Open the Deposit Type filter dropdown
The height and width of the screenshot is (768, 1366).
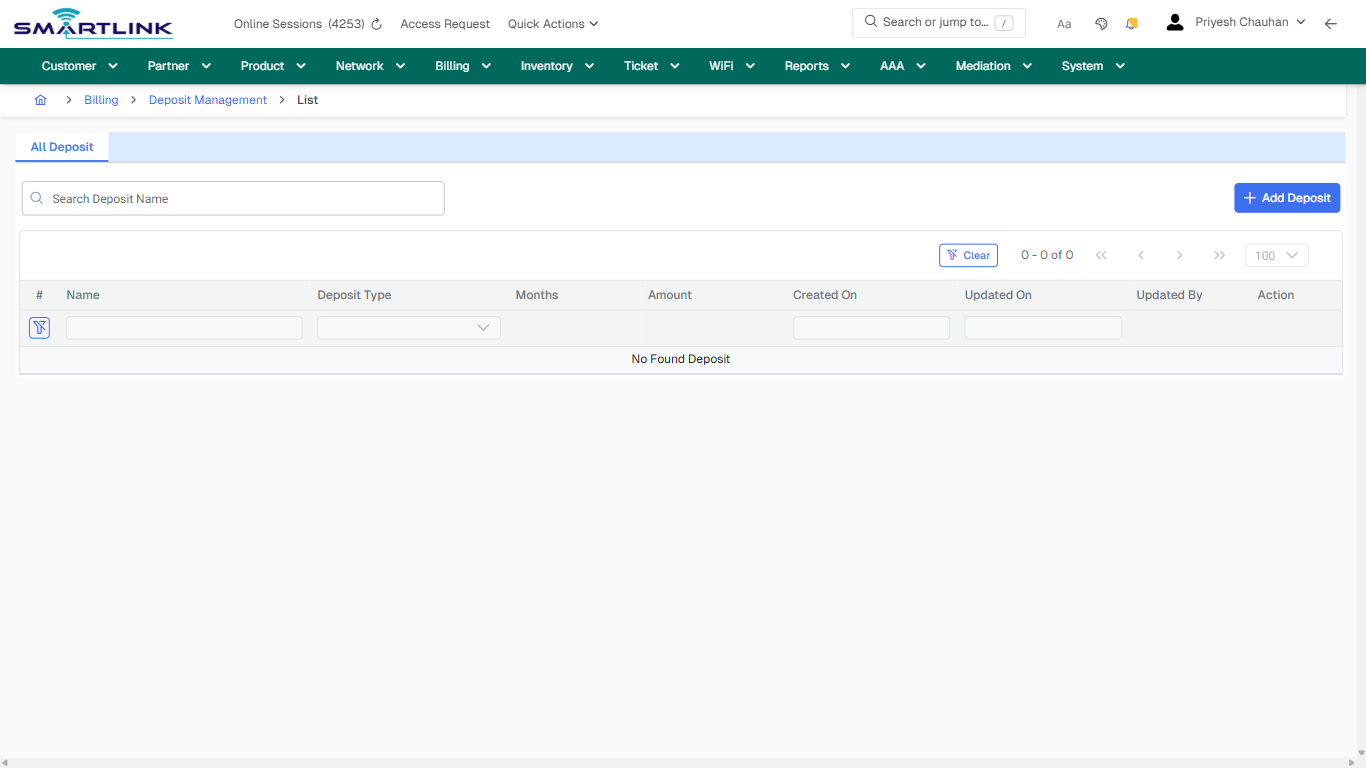[408, 327]
